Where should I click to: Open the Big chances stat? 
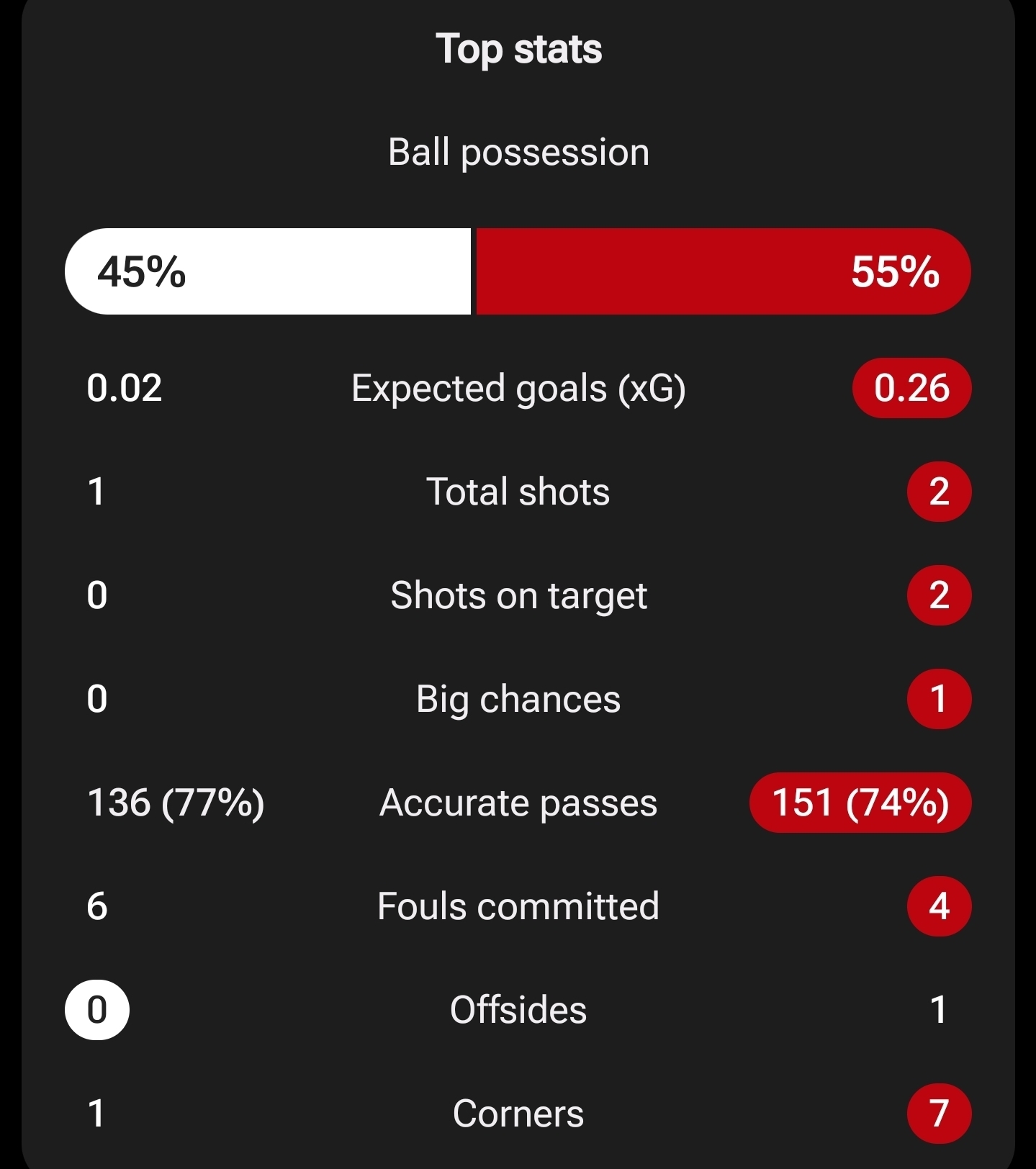pos(518,699)
